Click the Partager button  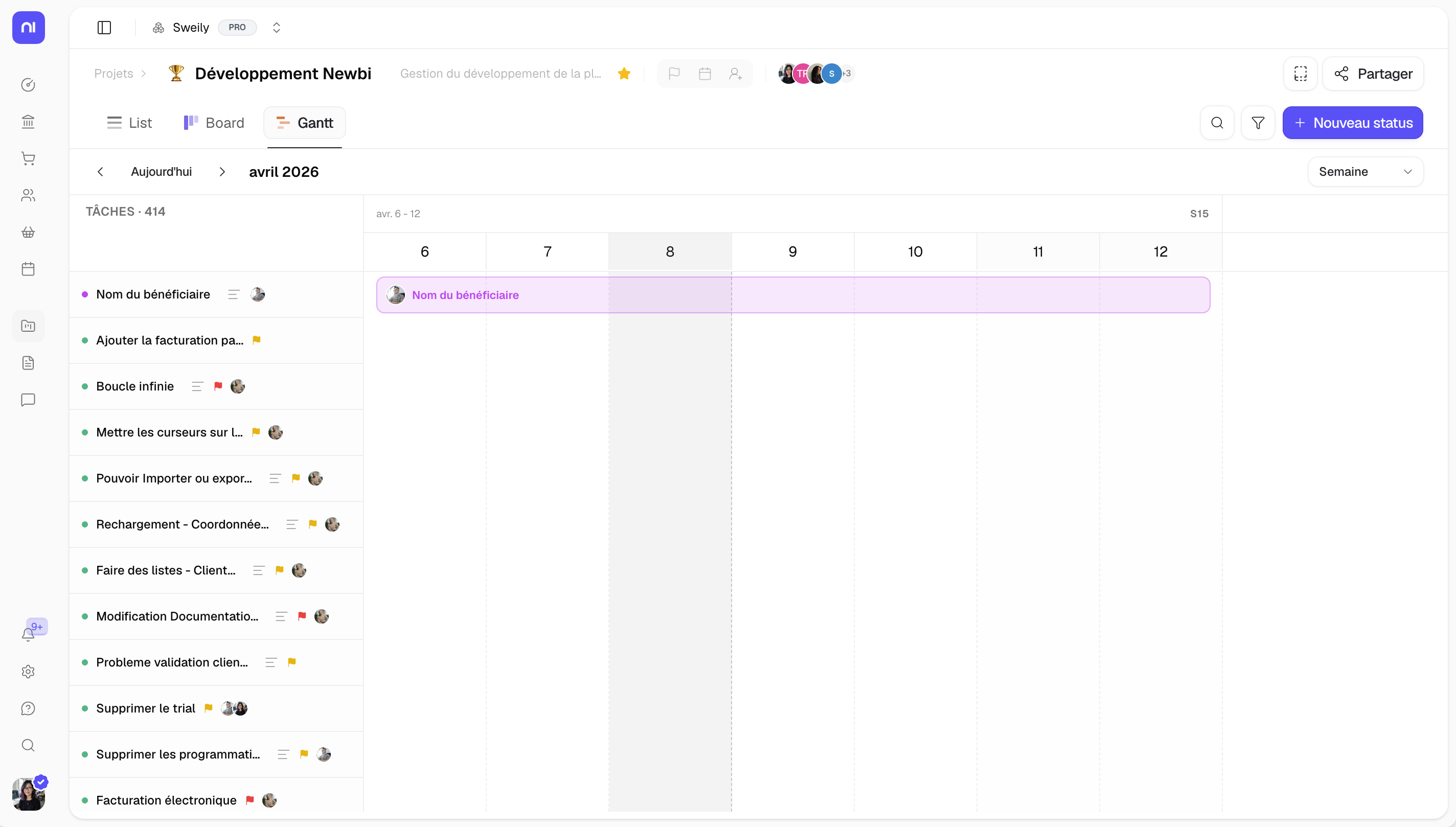(1373, 74)
